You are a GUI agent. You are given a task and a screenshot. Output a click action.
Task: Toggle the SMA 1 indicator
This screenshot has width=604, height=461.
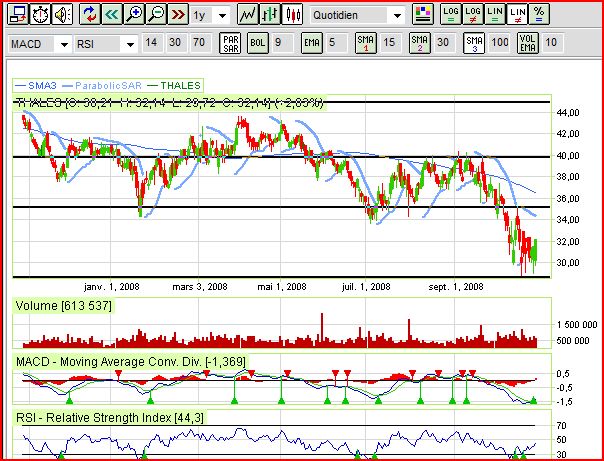[366, 43]
